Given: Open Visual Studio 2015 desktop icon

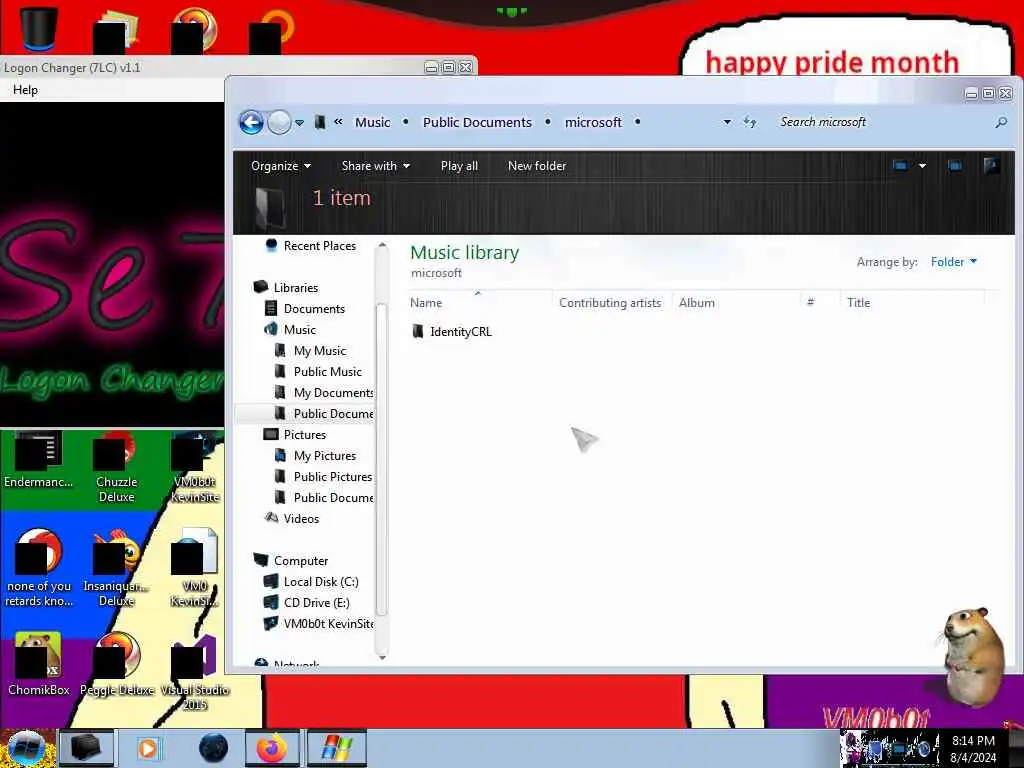Looking at the screenshot, I should point(195,671).
